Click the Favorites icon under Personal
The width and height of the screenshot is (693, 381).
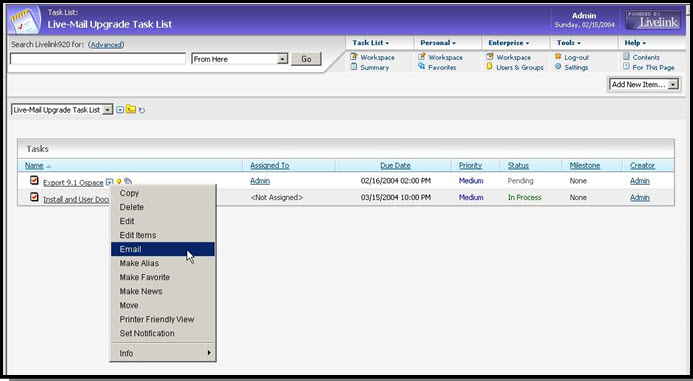click(x=422, y=67)
